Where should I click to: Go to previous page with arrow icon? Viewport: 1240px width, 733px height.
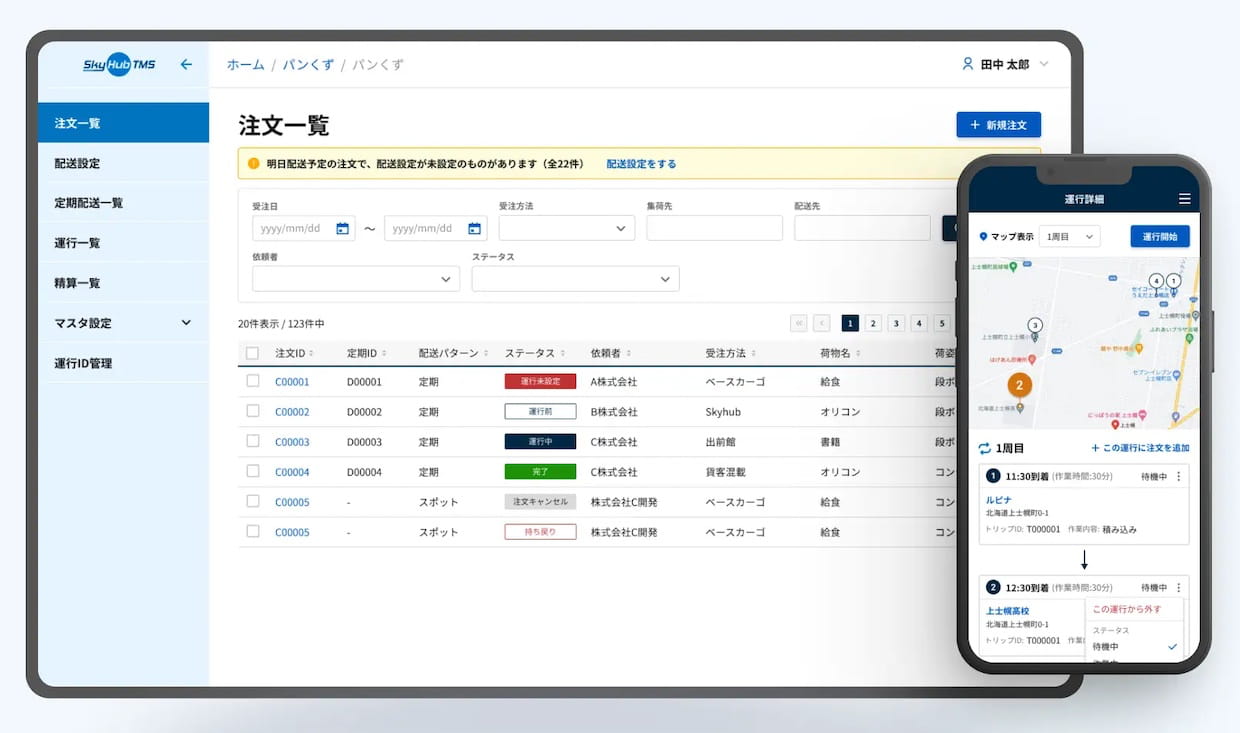[822, 323]
